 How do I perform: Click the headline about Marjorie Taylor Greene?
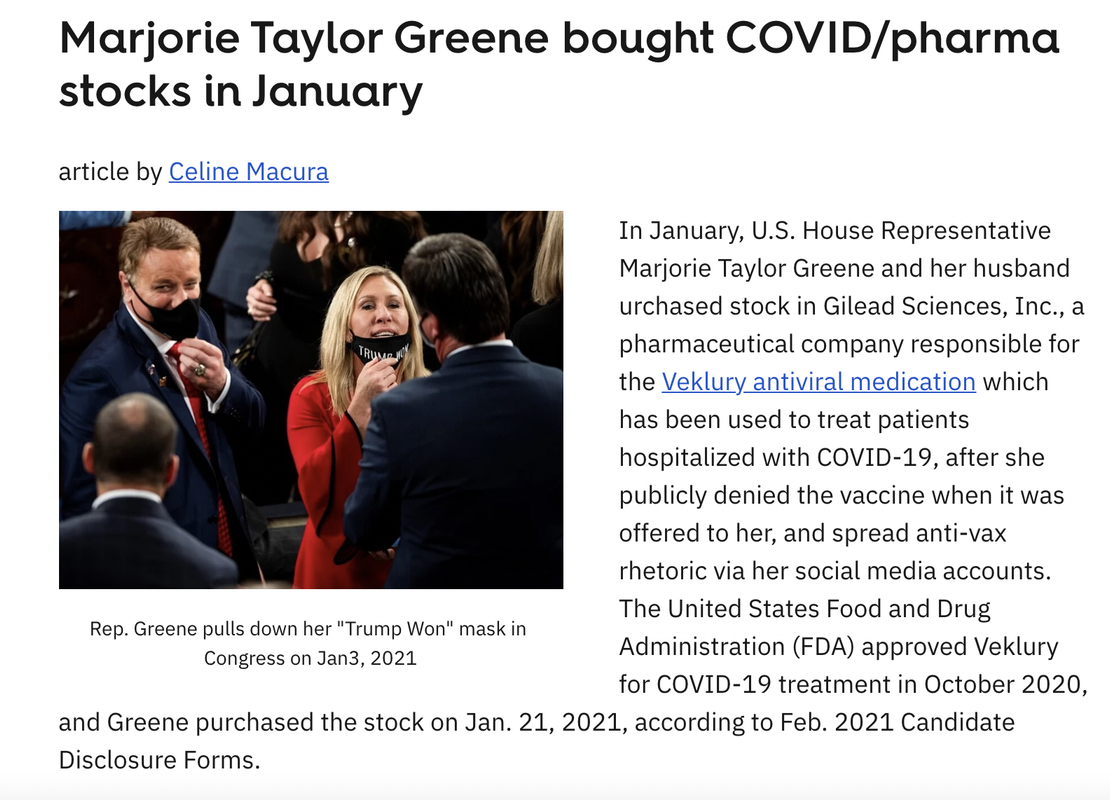559,64
